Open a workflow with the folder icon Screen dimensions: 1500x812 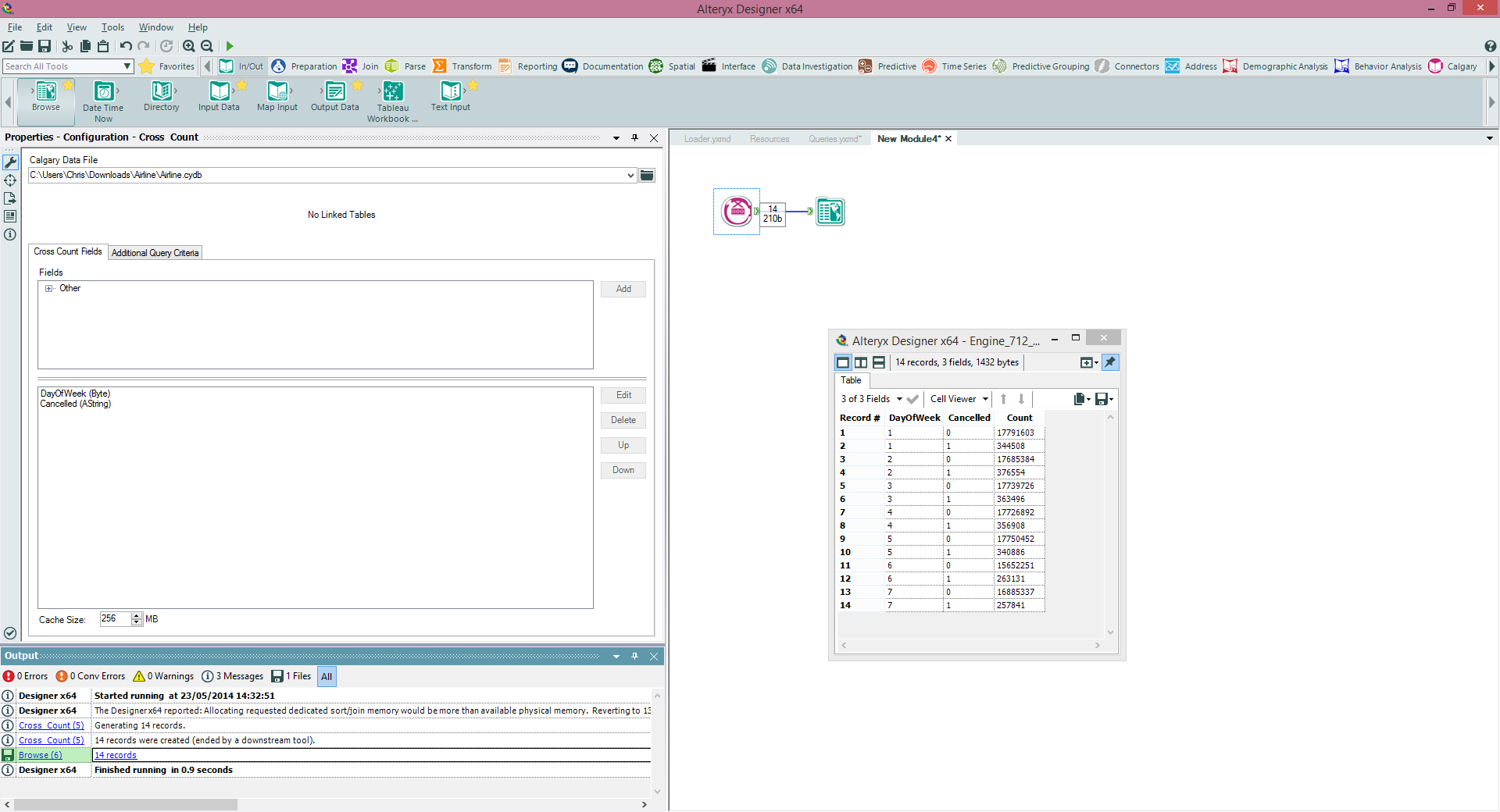(x=27, y=46)
